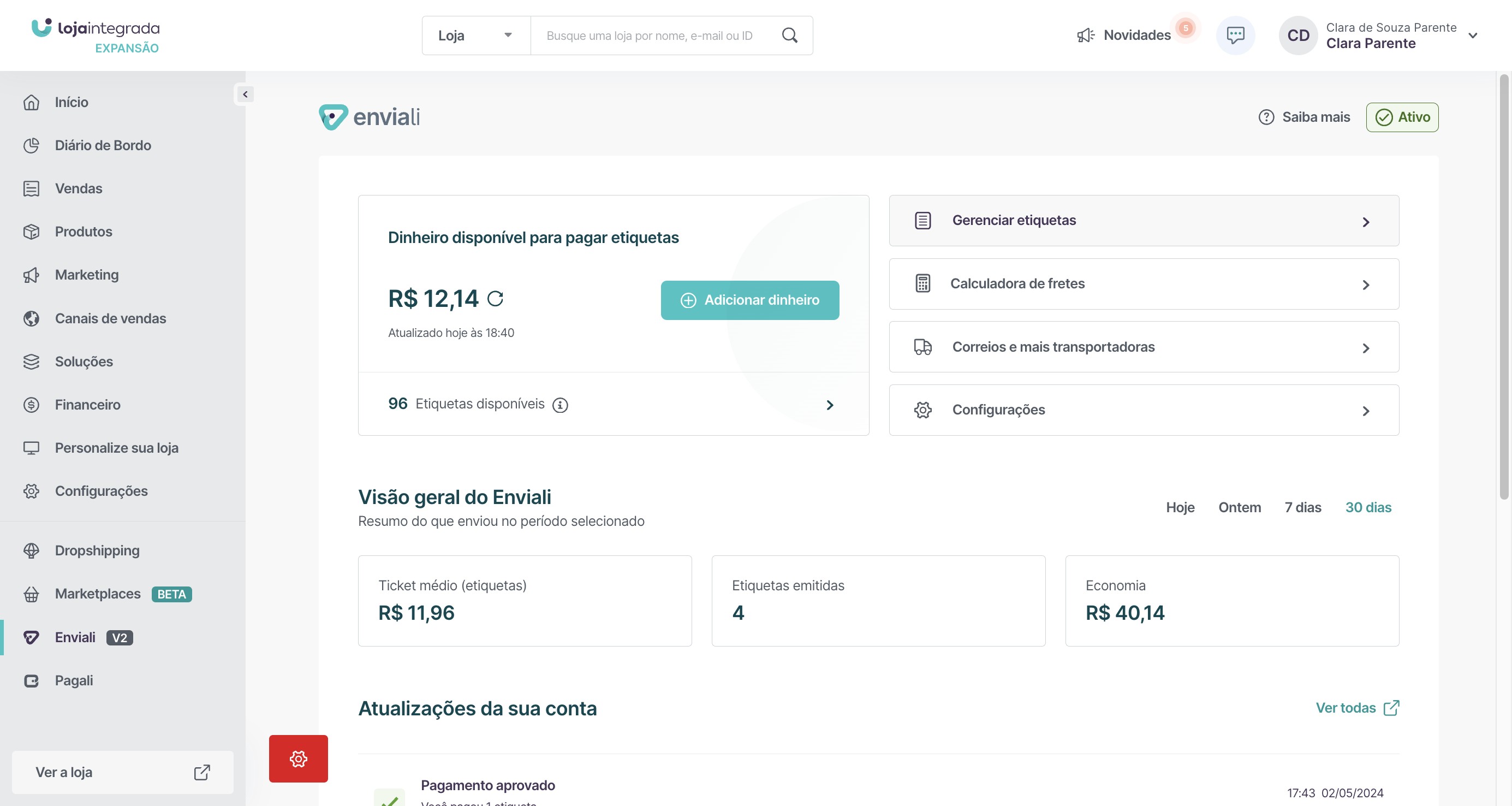Go to Financeiro in the sidebar
This screenshot has height=806, width=1512.
coord(87,405)
